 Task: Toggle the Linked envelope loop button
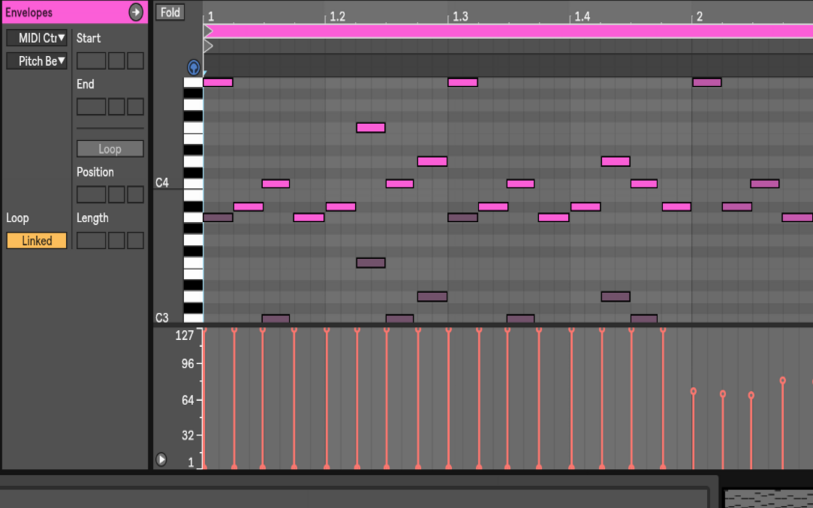[37, 241]
